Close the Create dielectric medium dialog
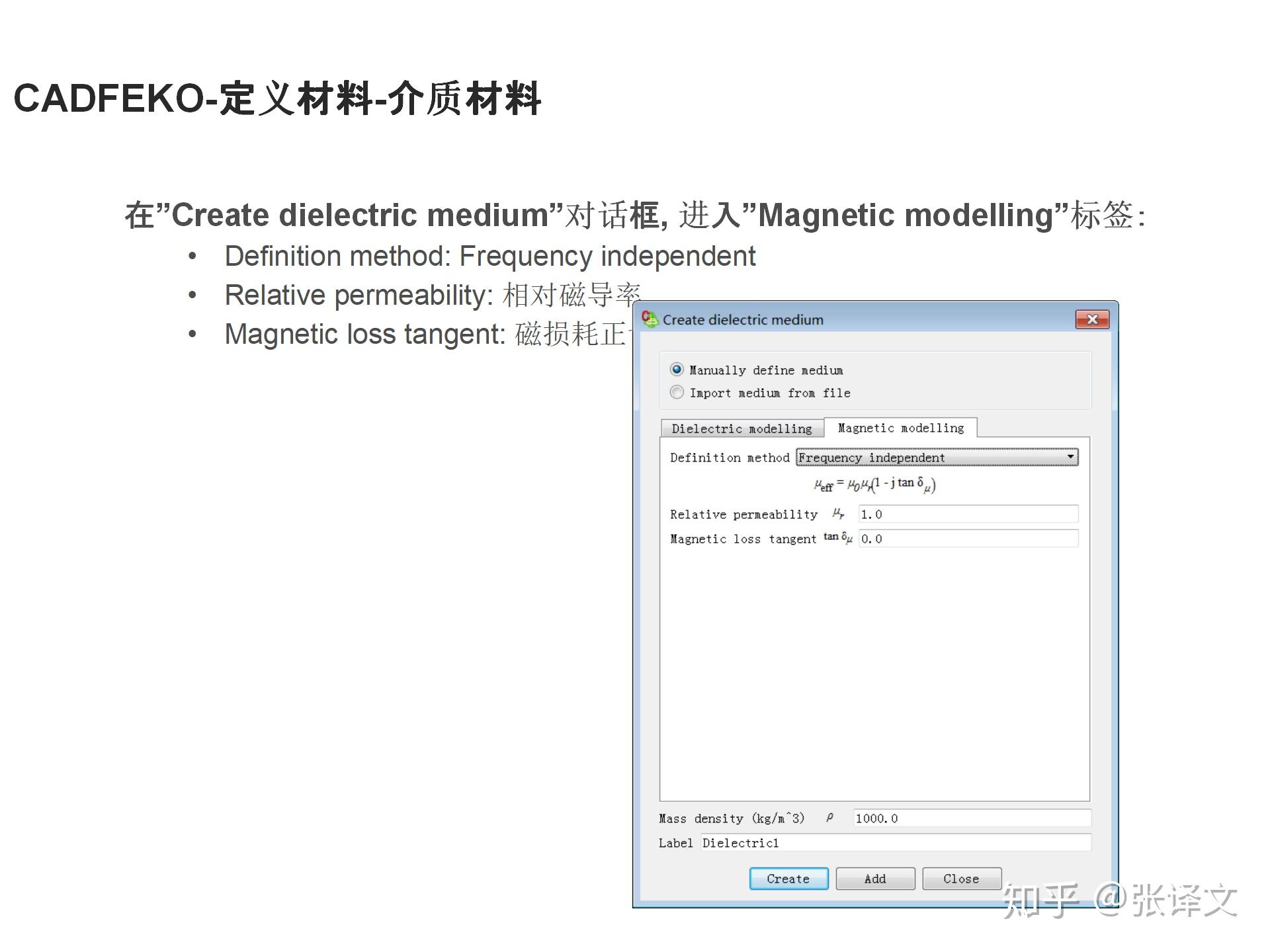Viewport: 1270px width, 952px height. (x=1092, y=319)
